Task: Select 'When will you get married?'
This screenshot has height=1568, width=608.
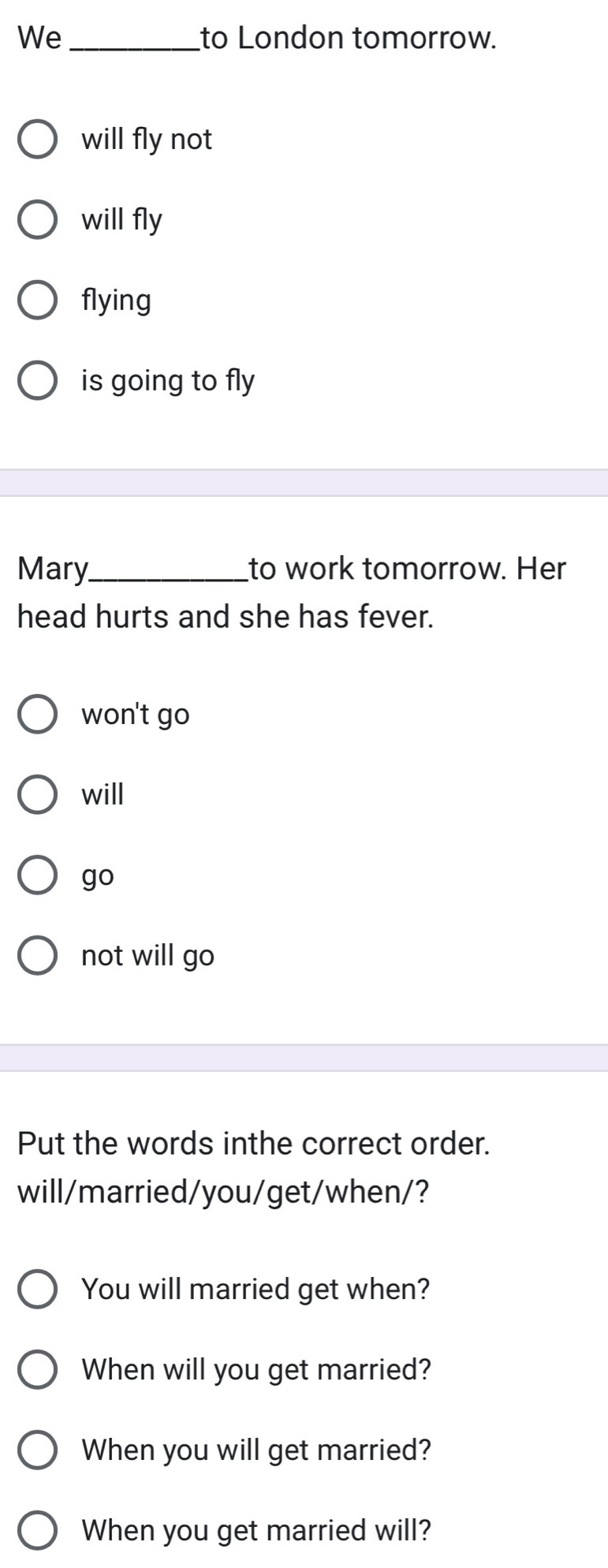Action: 37,1370
